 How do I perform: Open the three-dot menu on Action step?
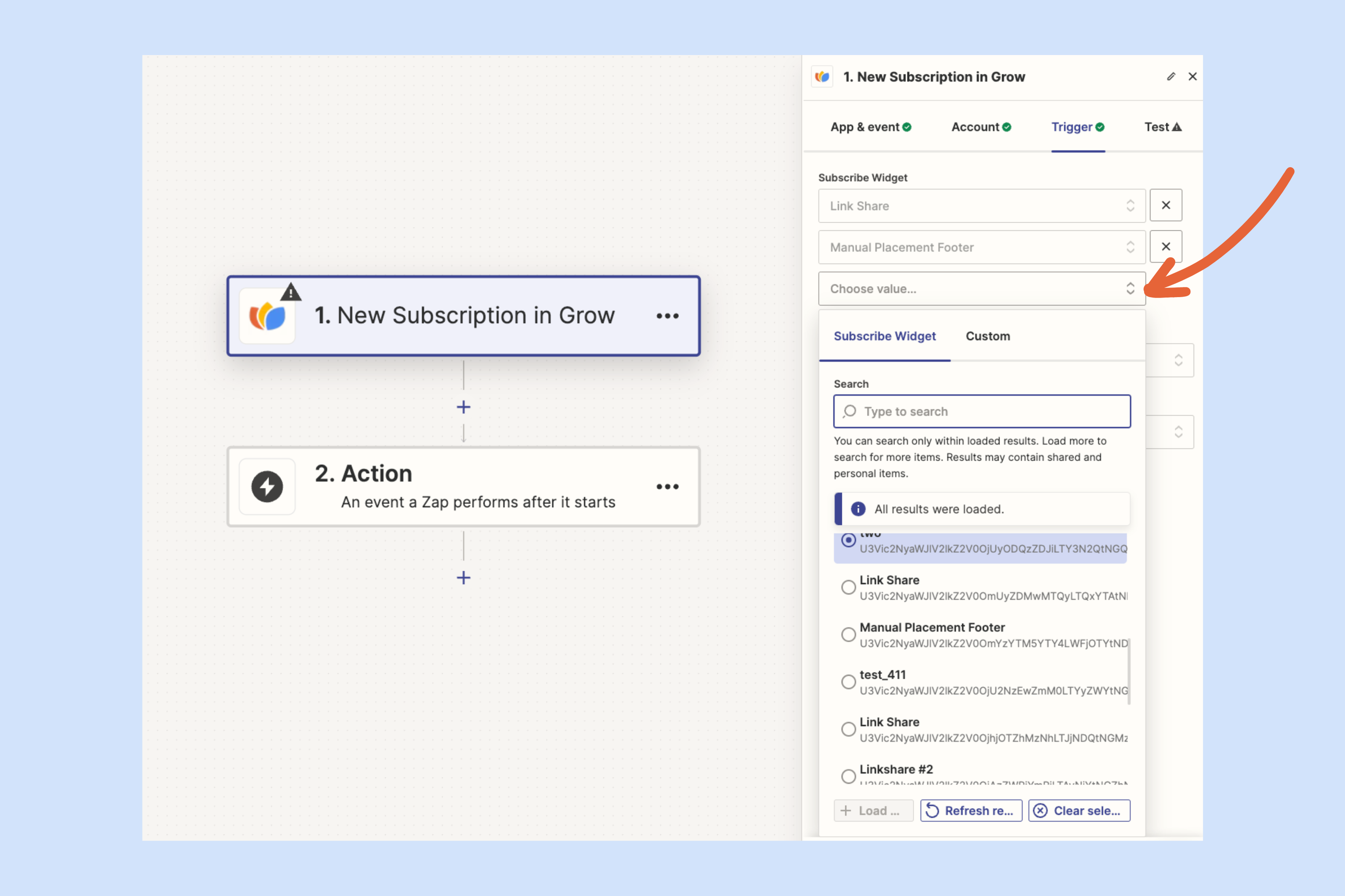[x=667, y=487]
